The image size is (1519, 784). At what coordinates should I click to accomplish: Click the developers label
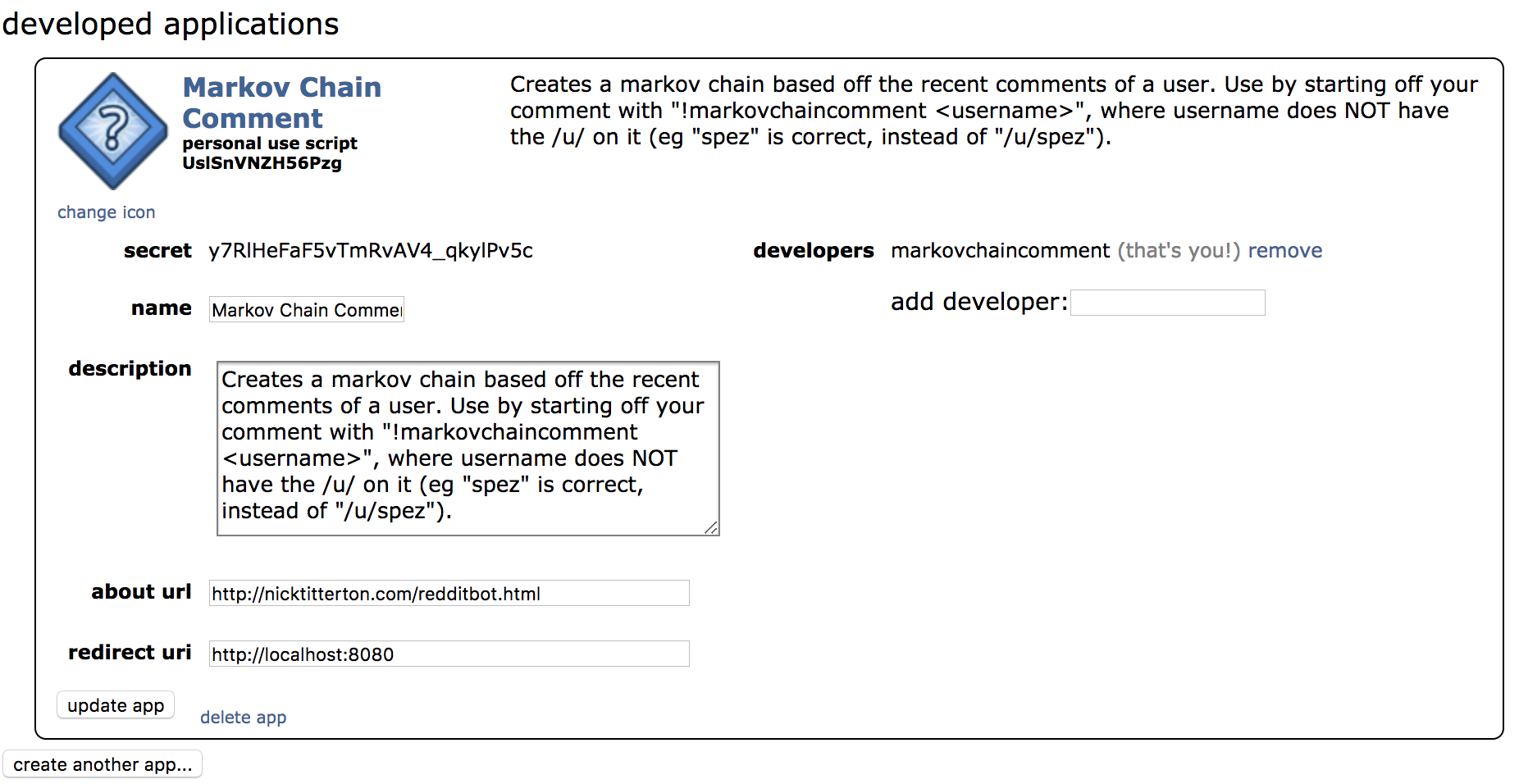point(814,251)
